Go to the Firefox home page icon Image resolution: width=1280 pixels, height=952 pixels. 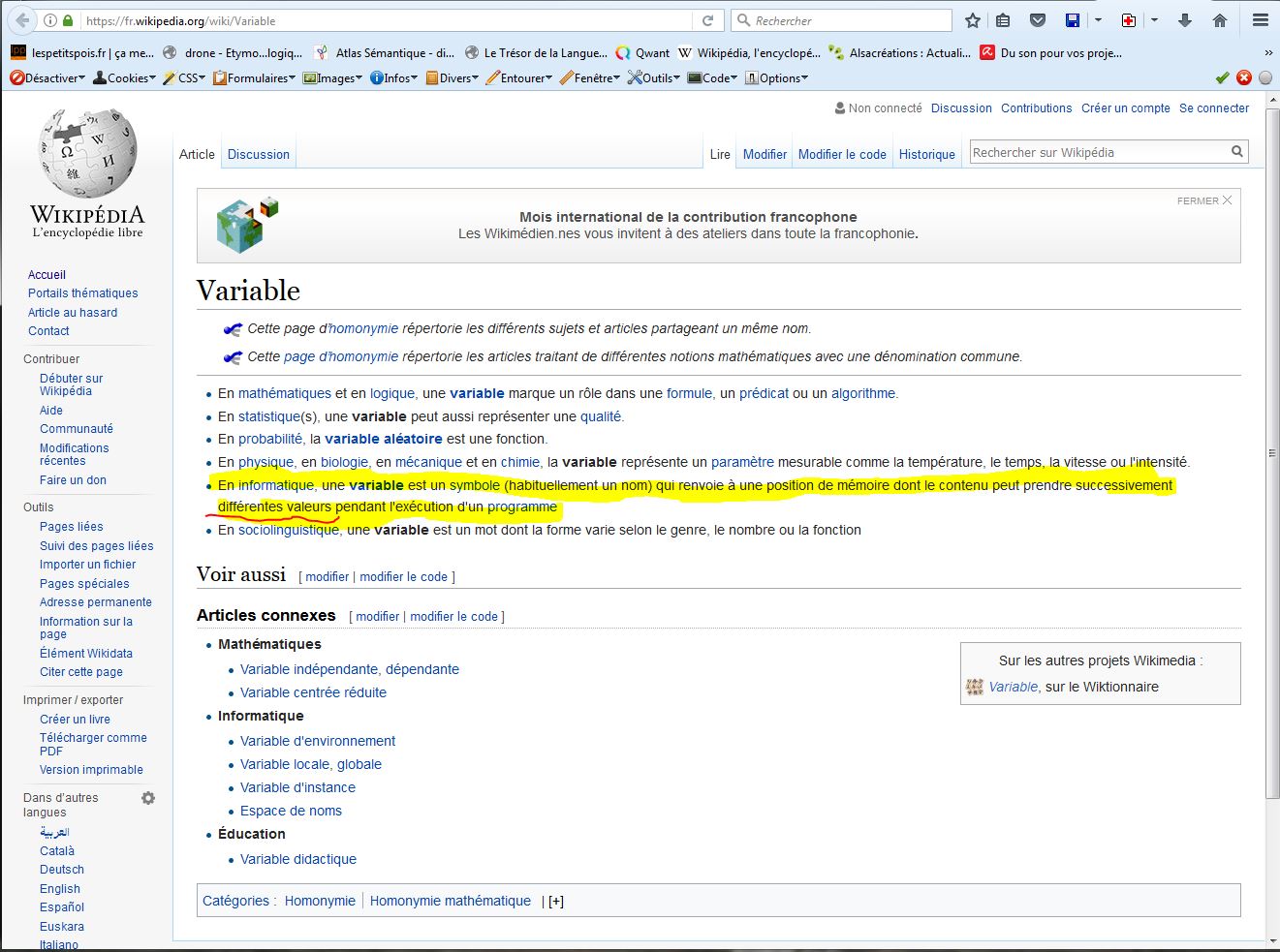click(x=1220, y=20)
